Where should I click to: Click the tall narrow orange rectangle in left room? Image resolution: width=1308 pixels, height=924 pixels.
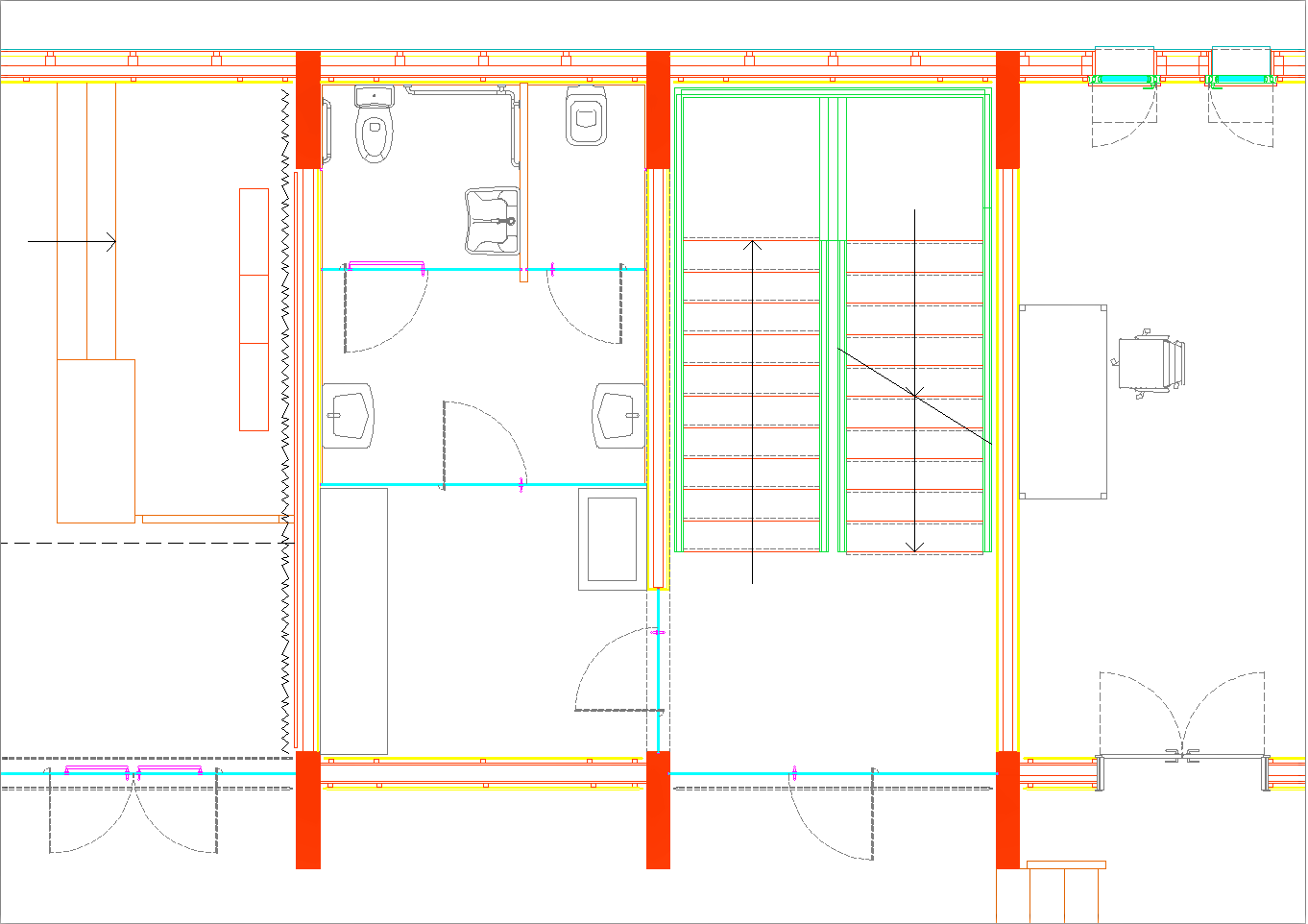[254, 309]
